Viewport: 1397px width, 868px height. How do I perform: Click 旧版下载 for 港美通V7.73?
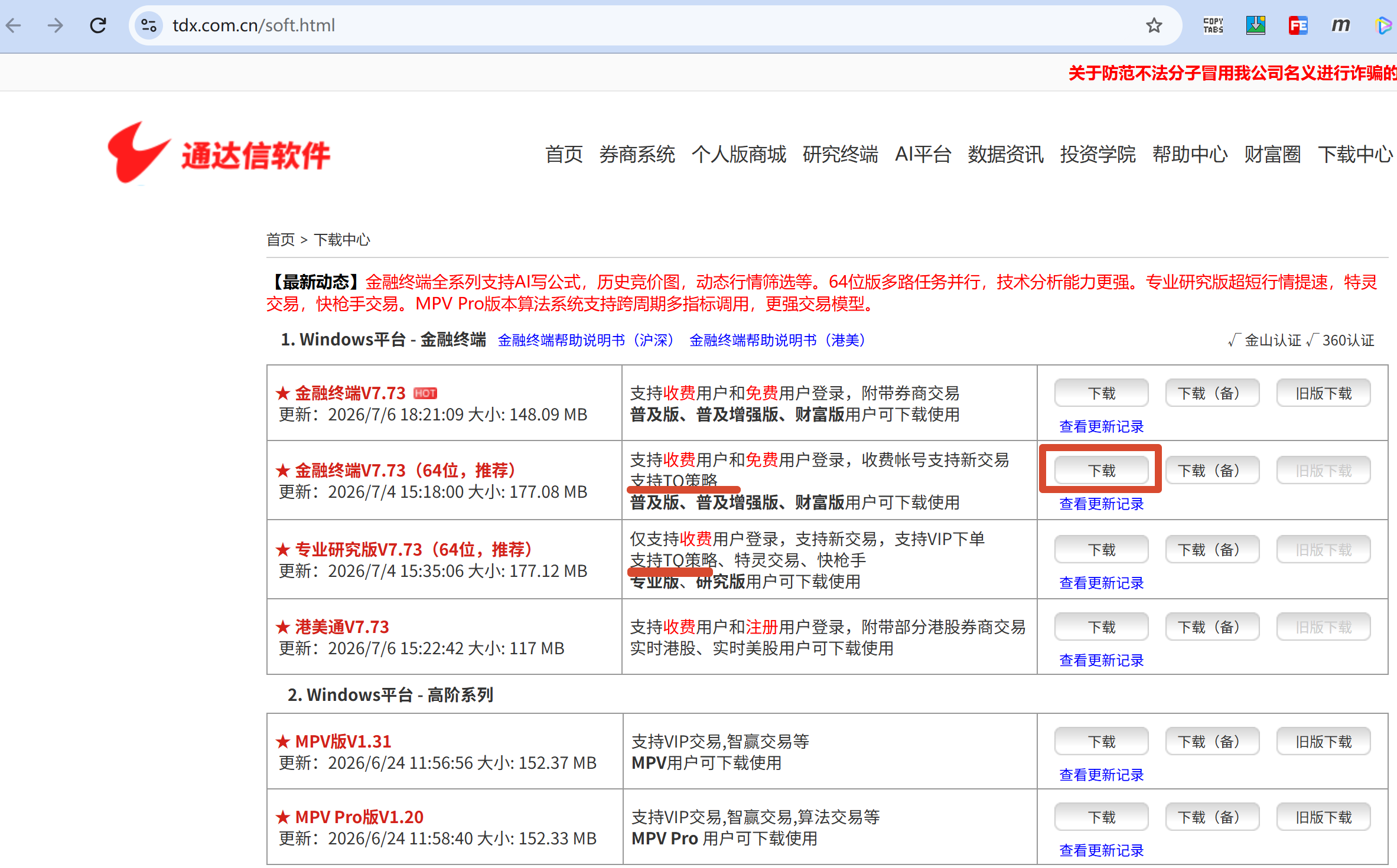1324,627
